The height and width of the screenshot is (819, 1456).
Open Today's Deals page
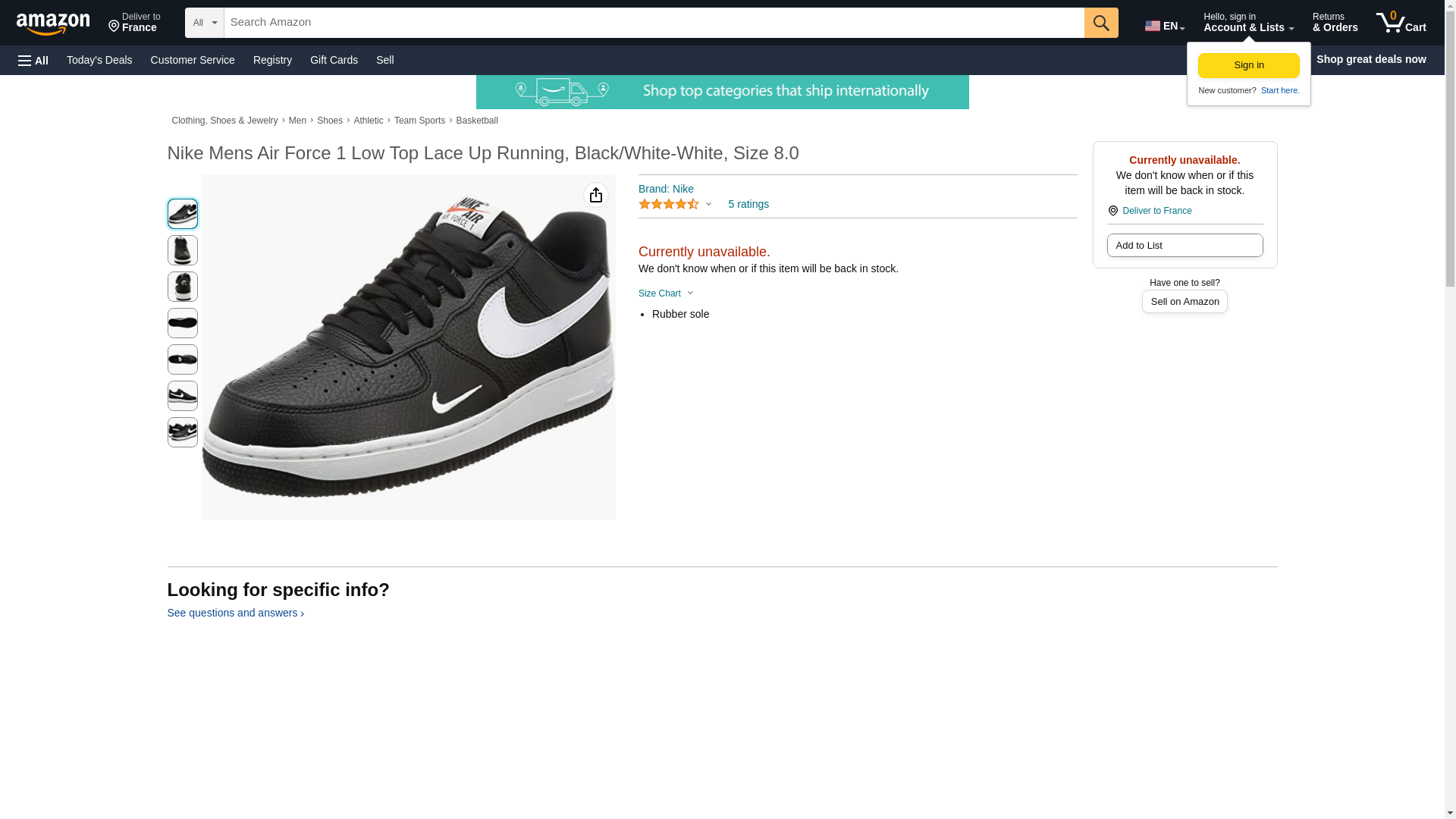(99, 60)
